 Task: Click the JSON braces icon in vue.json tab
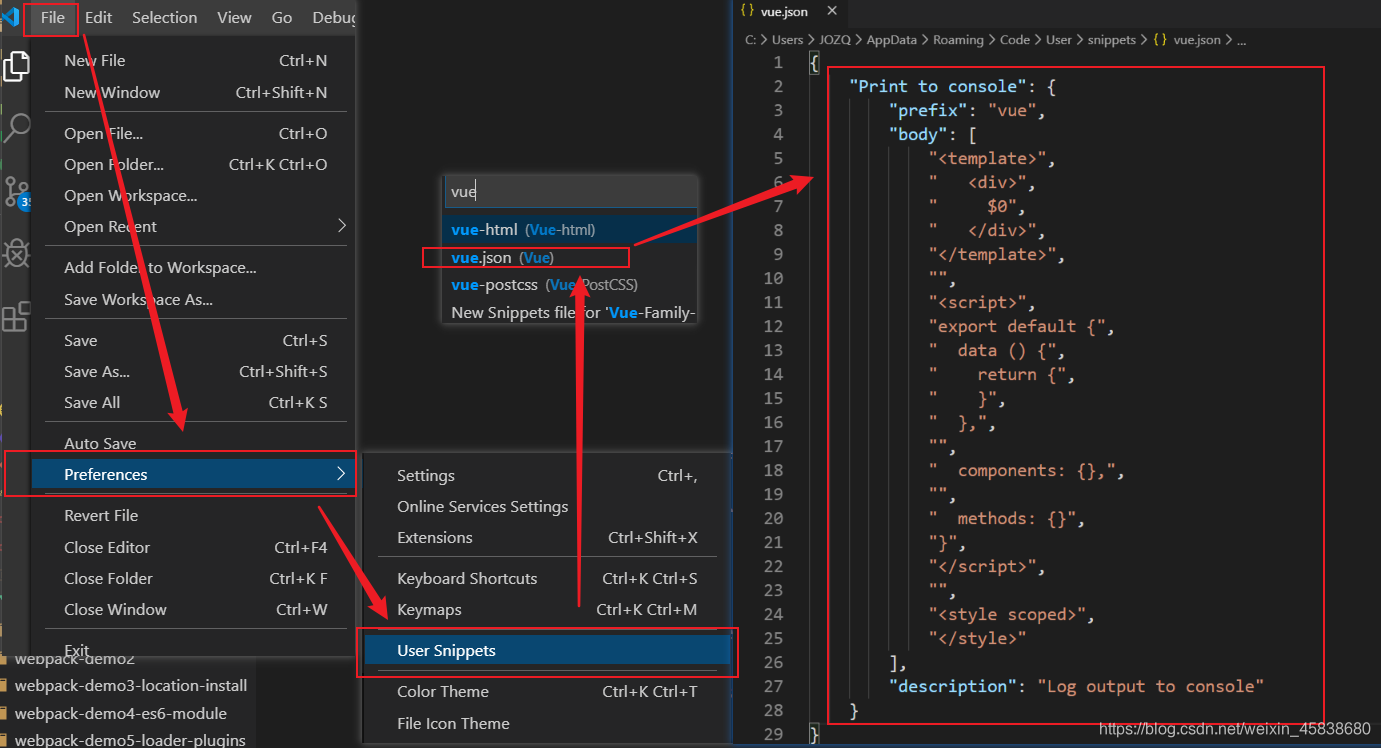[x=746, y=12]
